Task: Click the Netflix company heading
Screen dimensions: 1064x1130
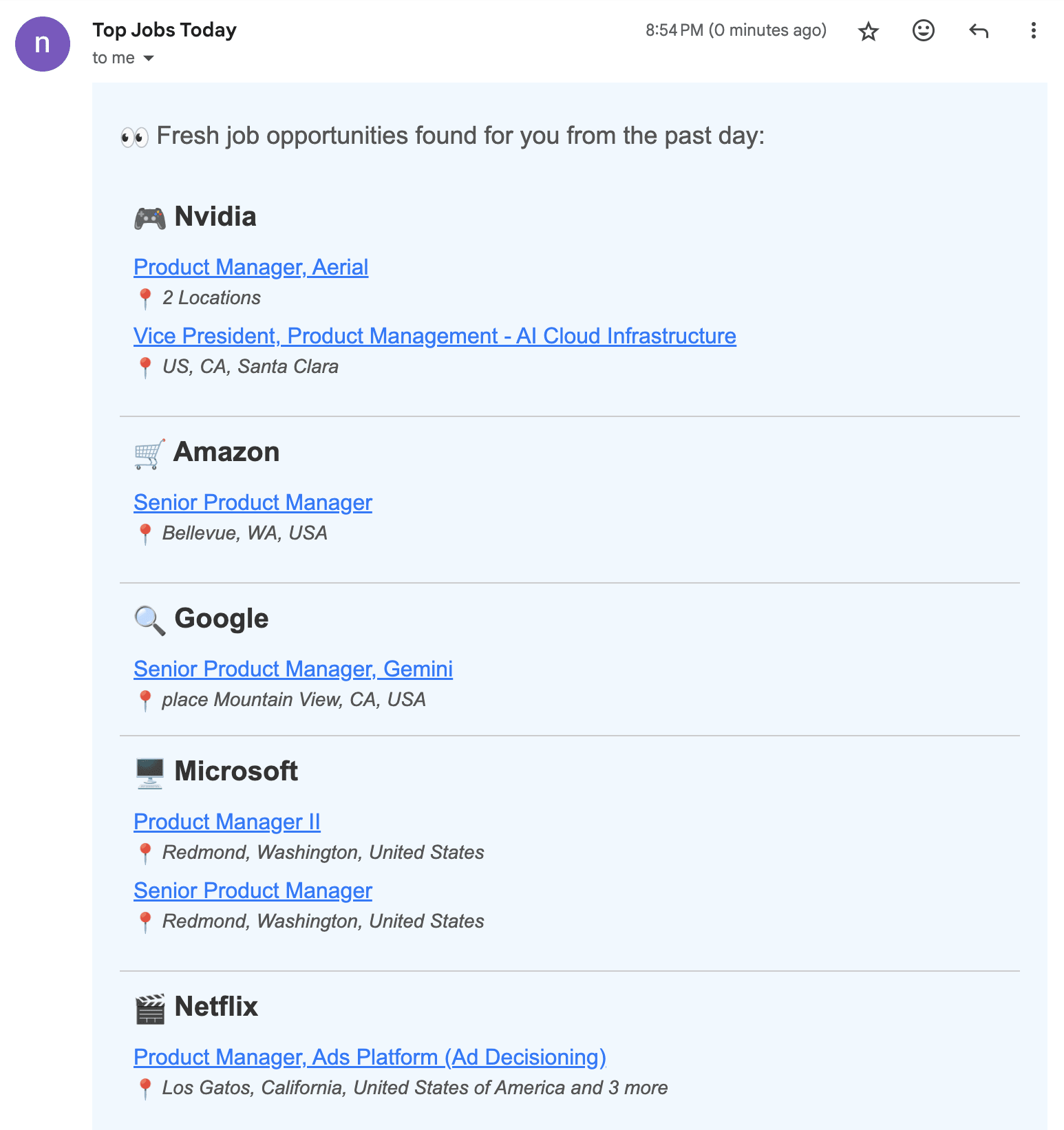Action: point(216,1007)
